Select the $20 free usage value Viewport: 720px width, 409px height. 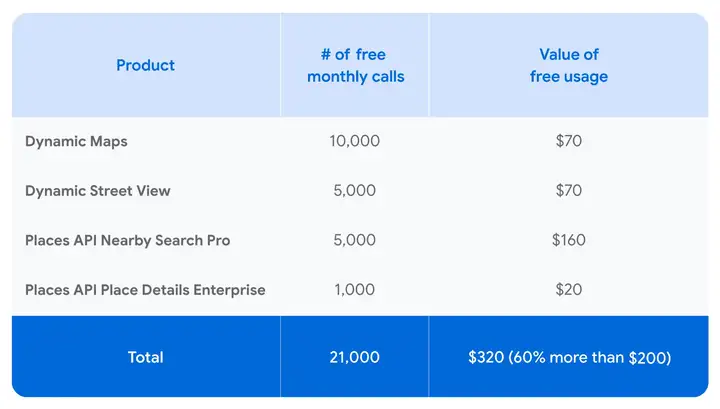(x=568, y=290)
